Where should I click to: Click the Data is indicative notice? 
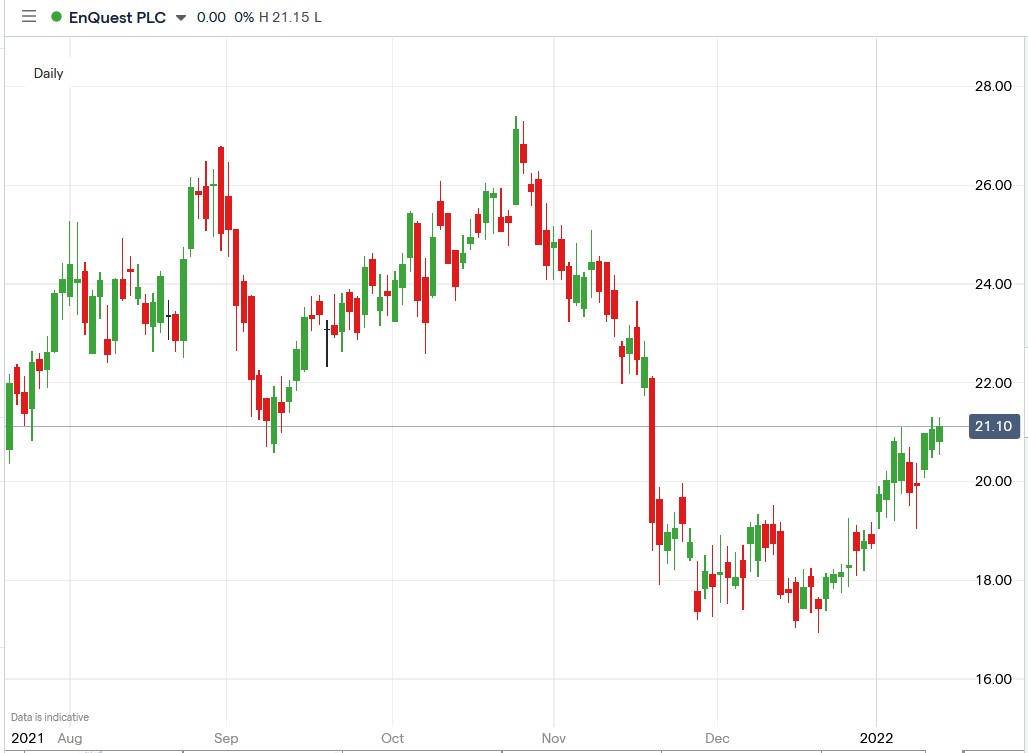(x=49, y=716)
